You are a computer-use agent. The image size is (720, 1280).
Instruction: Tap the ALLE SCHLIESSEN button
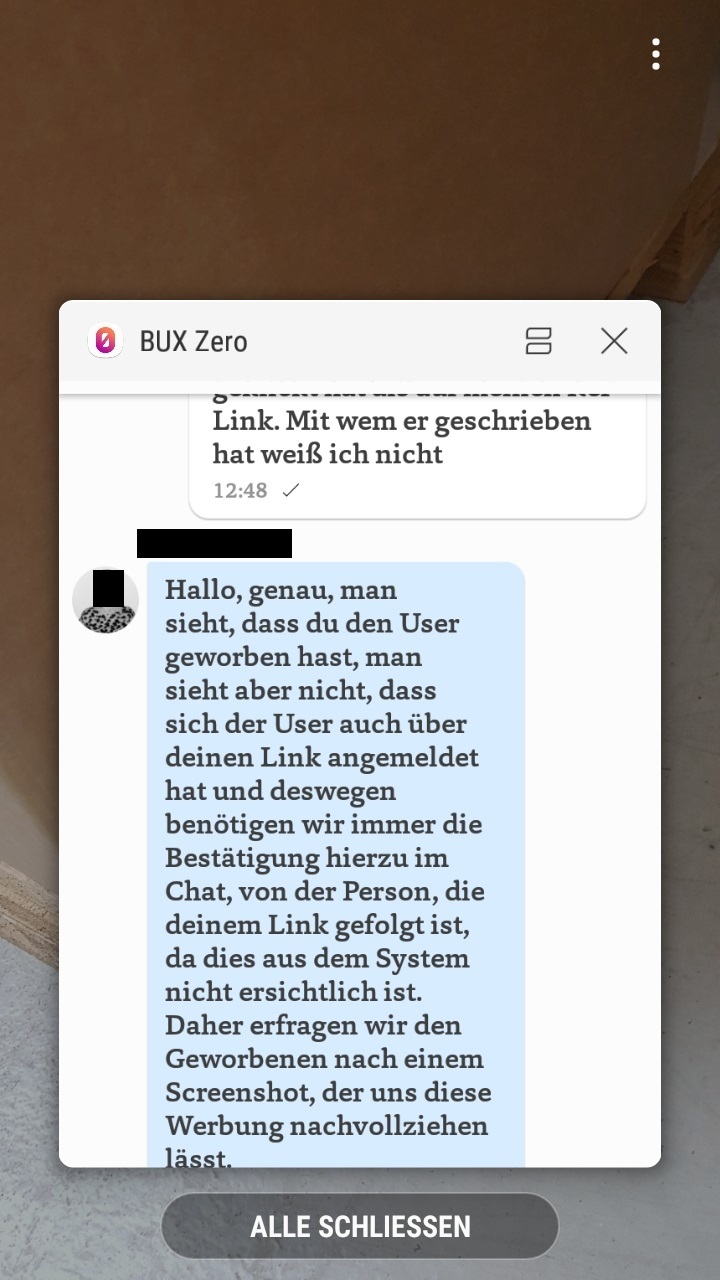(360, 1226)
